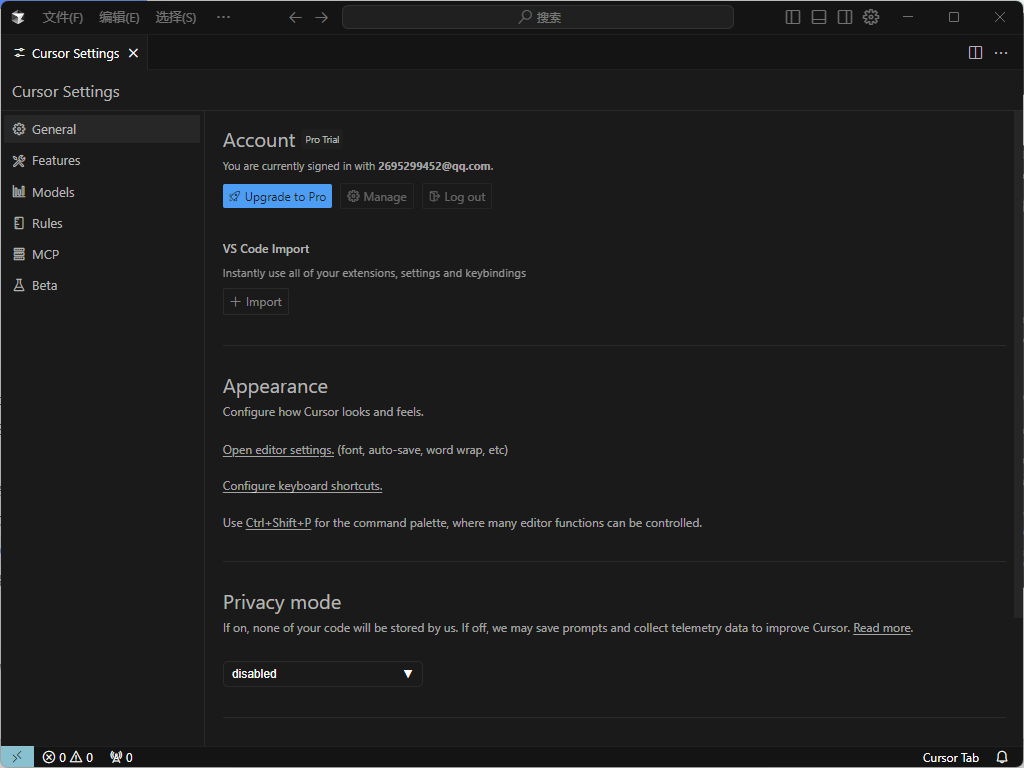
Task: Open the MCP settings section
Action: pos(102,255)
